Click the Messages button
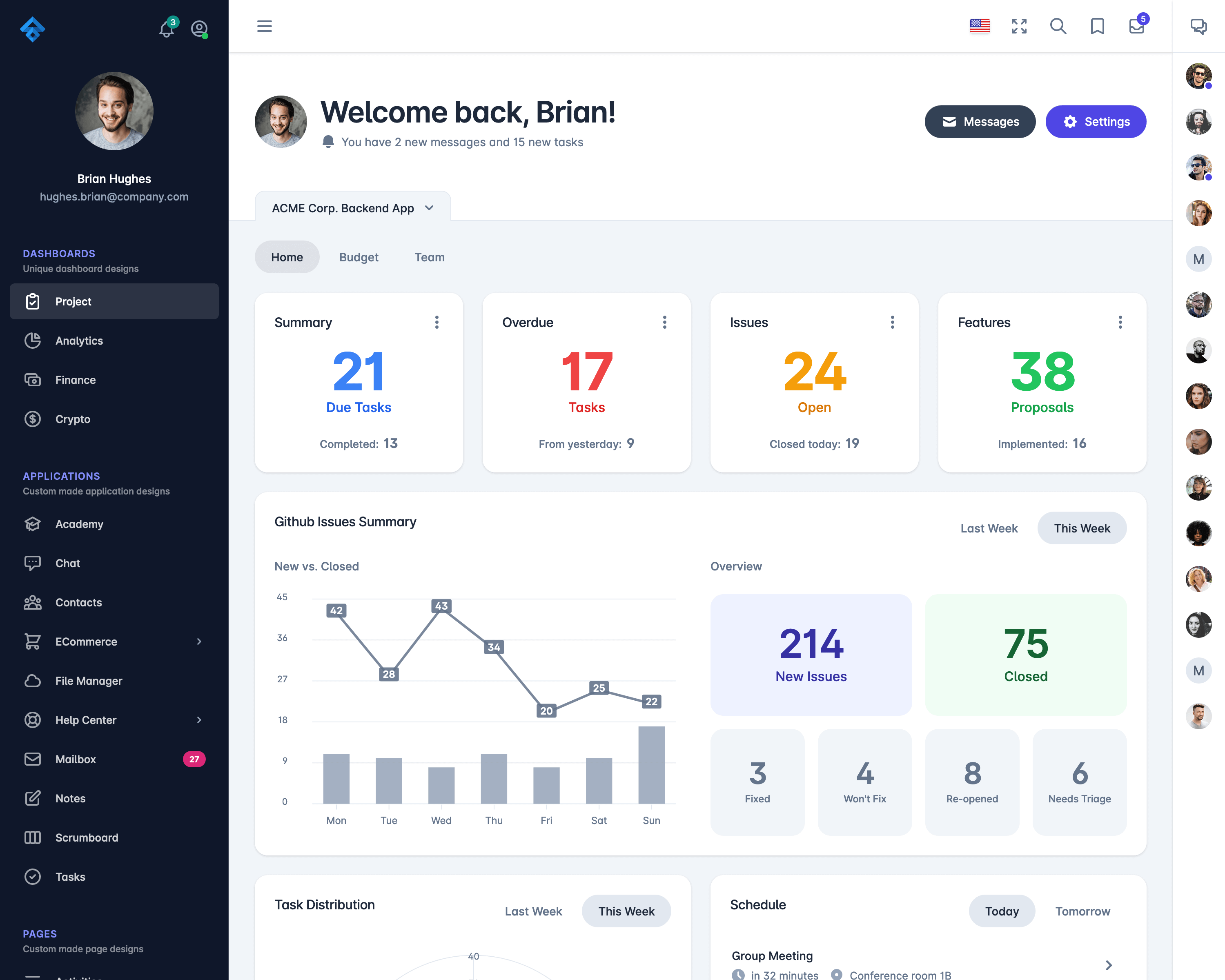 980,122
